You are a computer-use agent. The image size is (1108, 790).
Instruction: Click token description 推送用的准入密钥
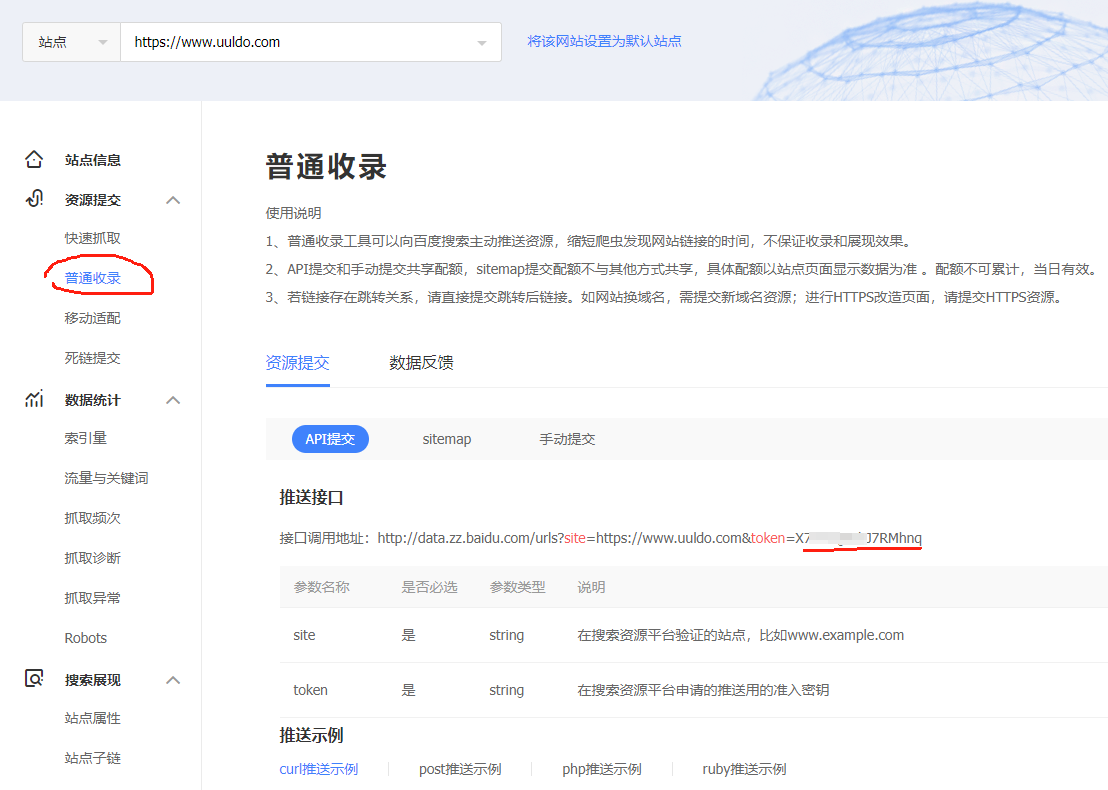703,690
